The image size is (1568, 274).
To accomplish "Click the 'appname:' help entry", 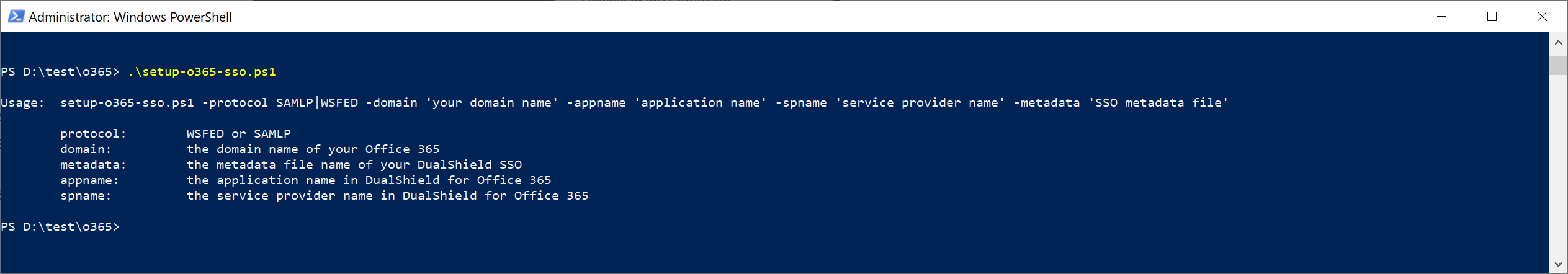I will click(x=89, y=180).
